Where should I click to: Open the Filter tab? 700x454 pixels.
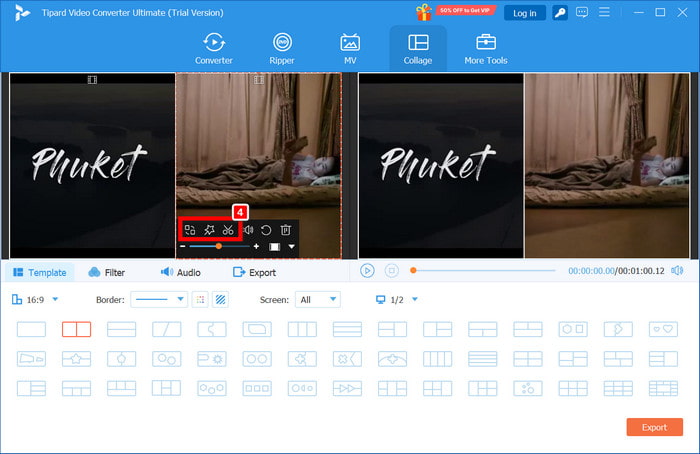point(107,272)
